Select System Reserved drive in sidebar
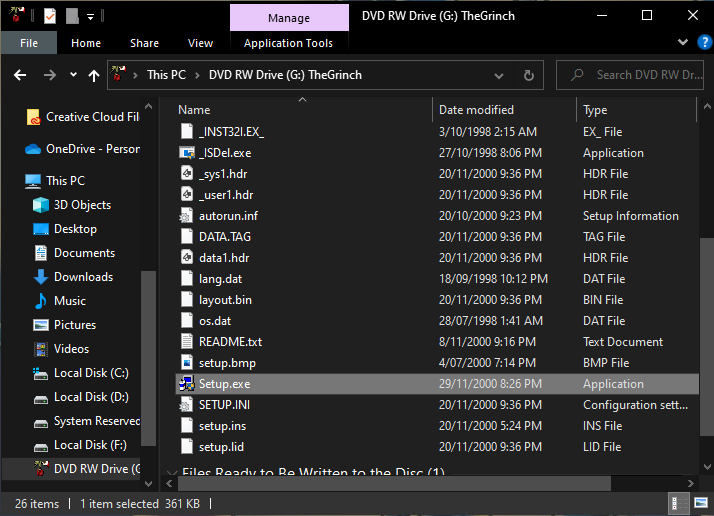This screenshot has height=516, width=714. coord(87,421)
